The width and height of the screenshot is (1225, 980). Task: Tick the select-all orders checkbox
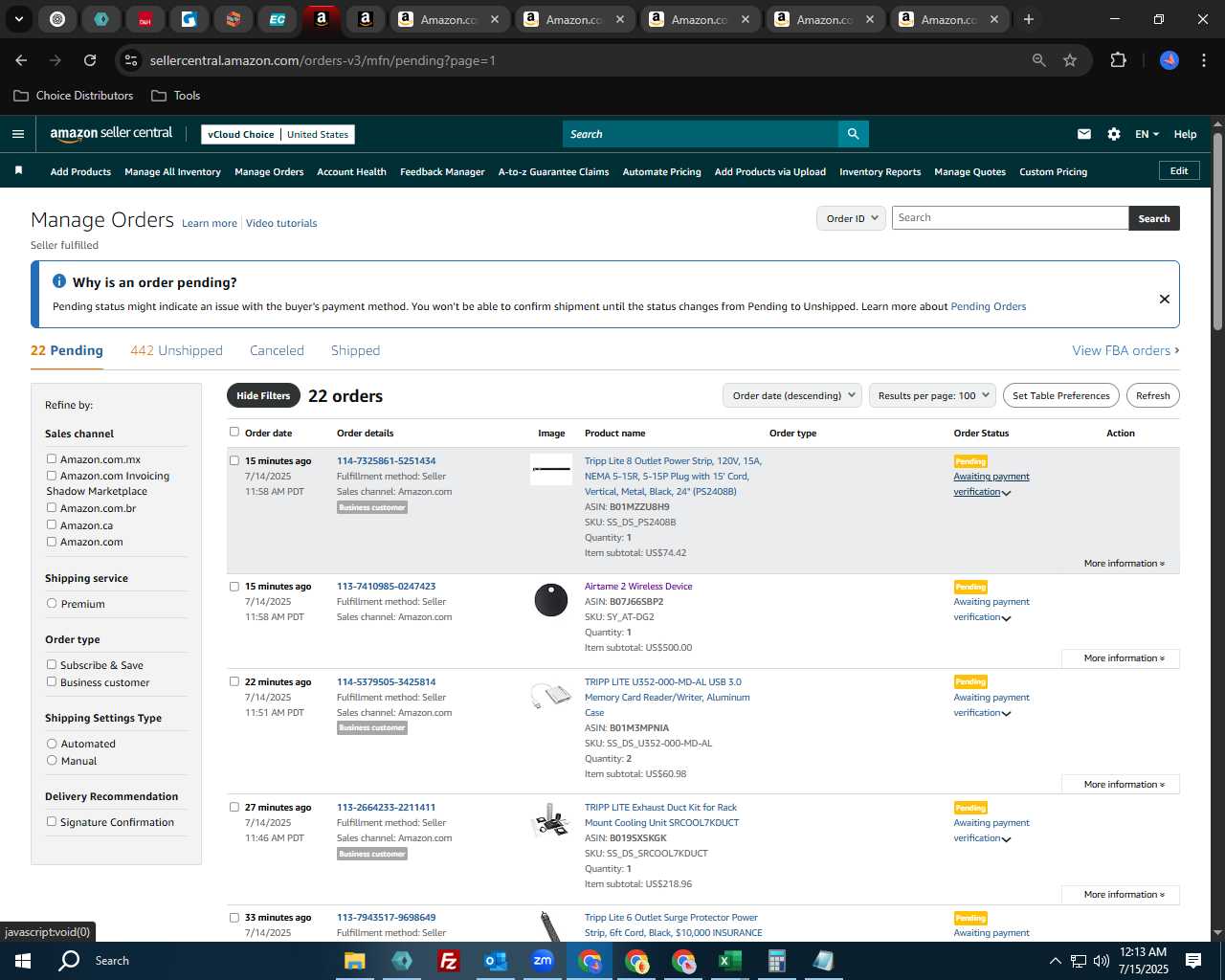point(234,432)
